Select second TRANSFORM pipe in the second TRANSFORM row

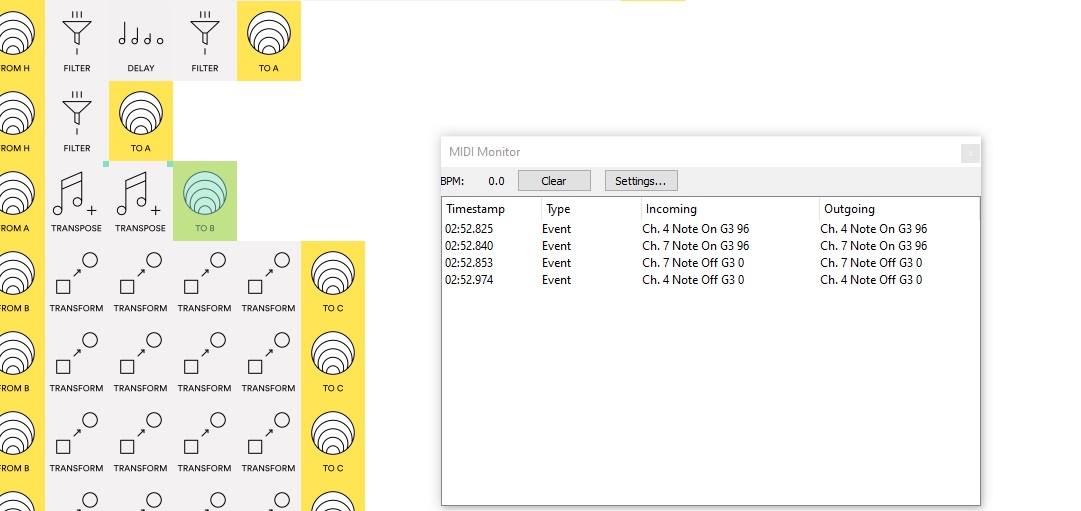point(141,361)
